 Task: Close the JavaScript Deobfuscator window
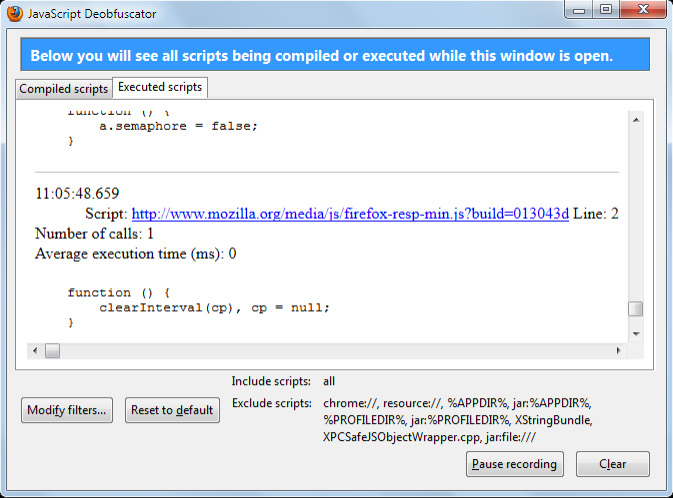pos(641,9)
